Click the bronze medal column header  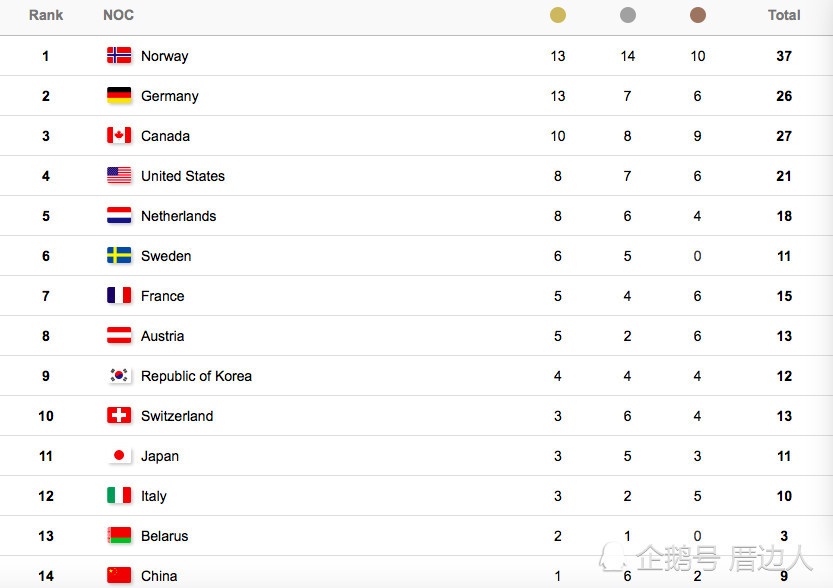(698, 15)
